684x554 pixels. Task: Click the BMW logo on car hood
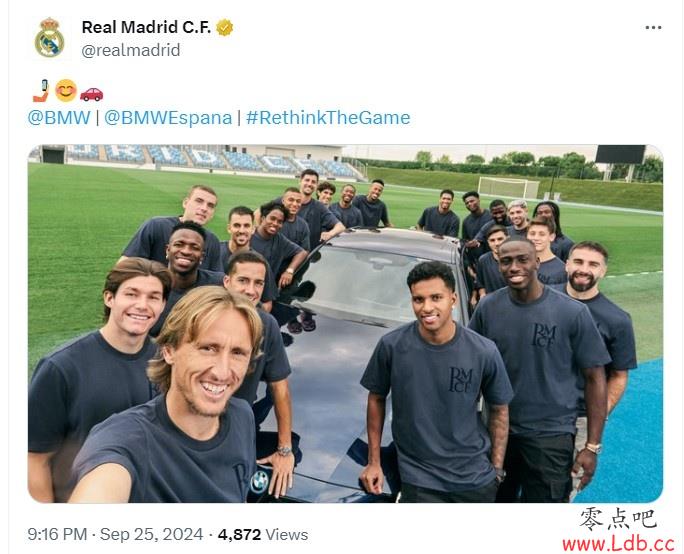pyautogui.click(x=259, y=482)
